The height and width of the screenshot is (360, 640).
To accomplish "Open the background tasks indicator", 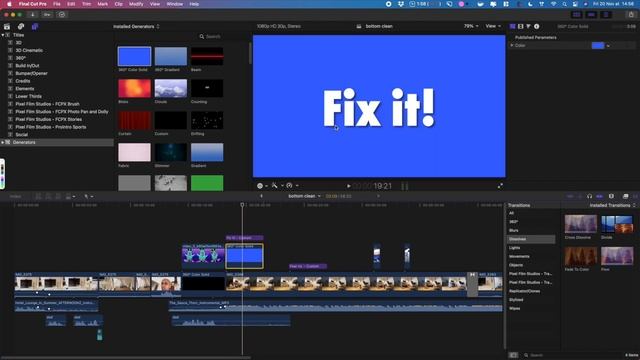I will (x=62, y=15).
